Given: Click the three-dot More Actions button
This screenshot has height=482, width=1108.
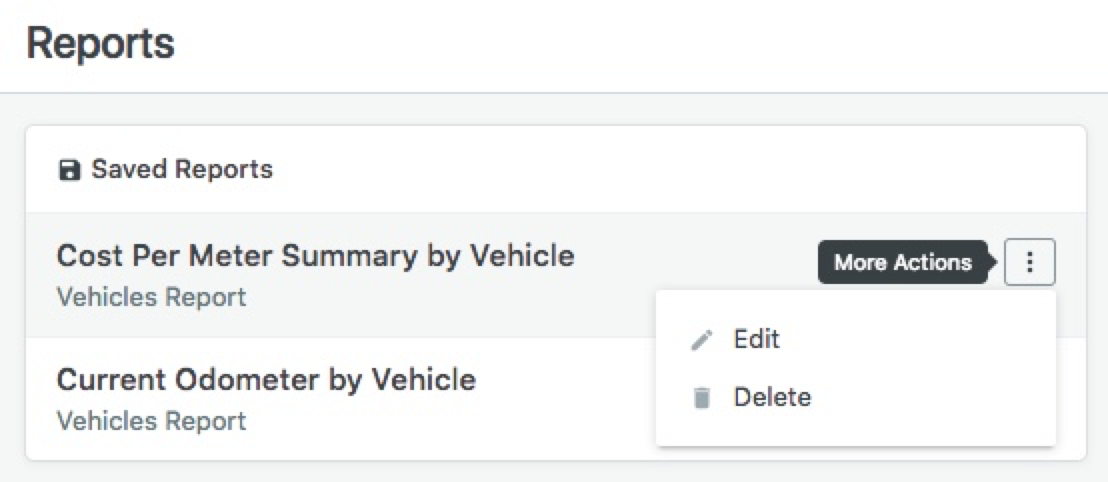Looking at the screenshot, I should [x=1030, y=263].
